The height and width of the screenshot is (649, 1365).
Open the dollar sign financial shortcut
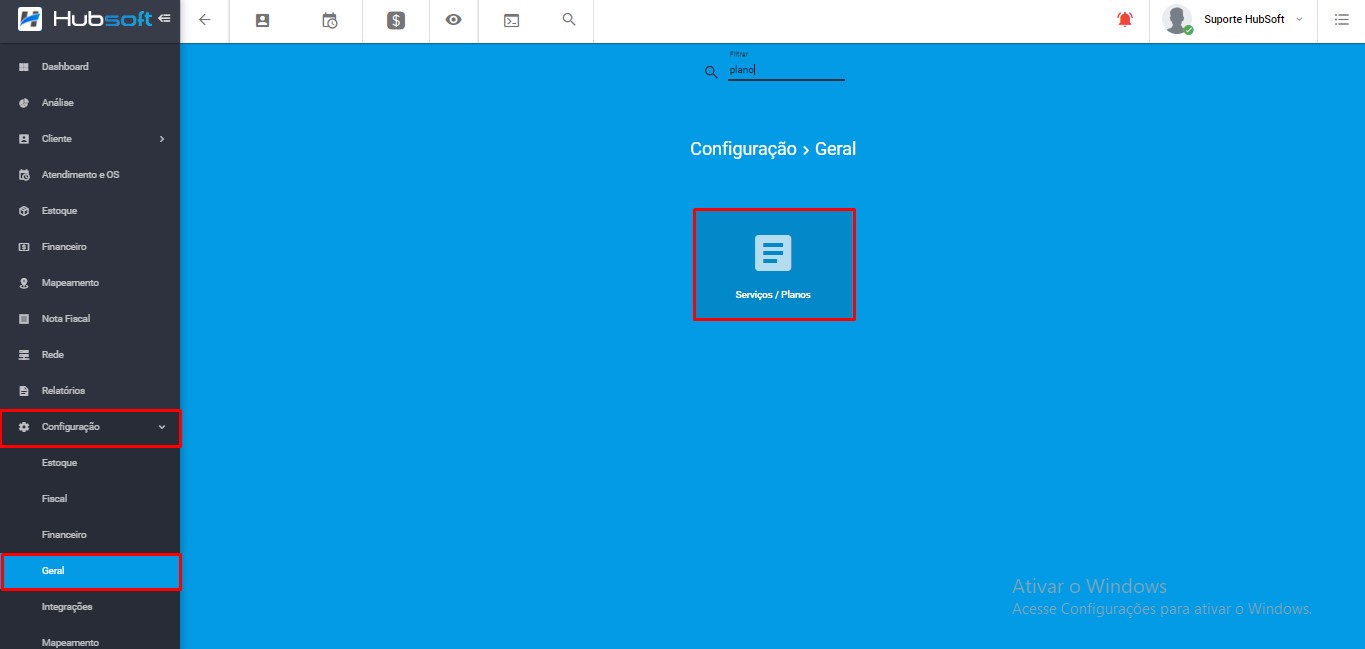coord(396,20)
